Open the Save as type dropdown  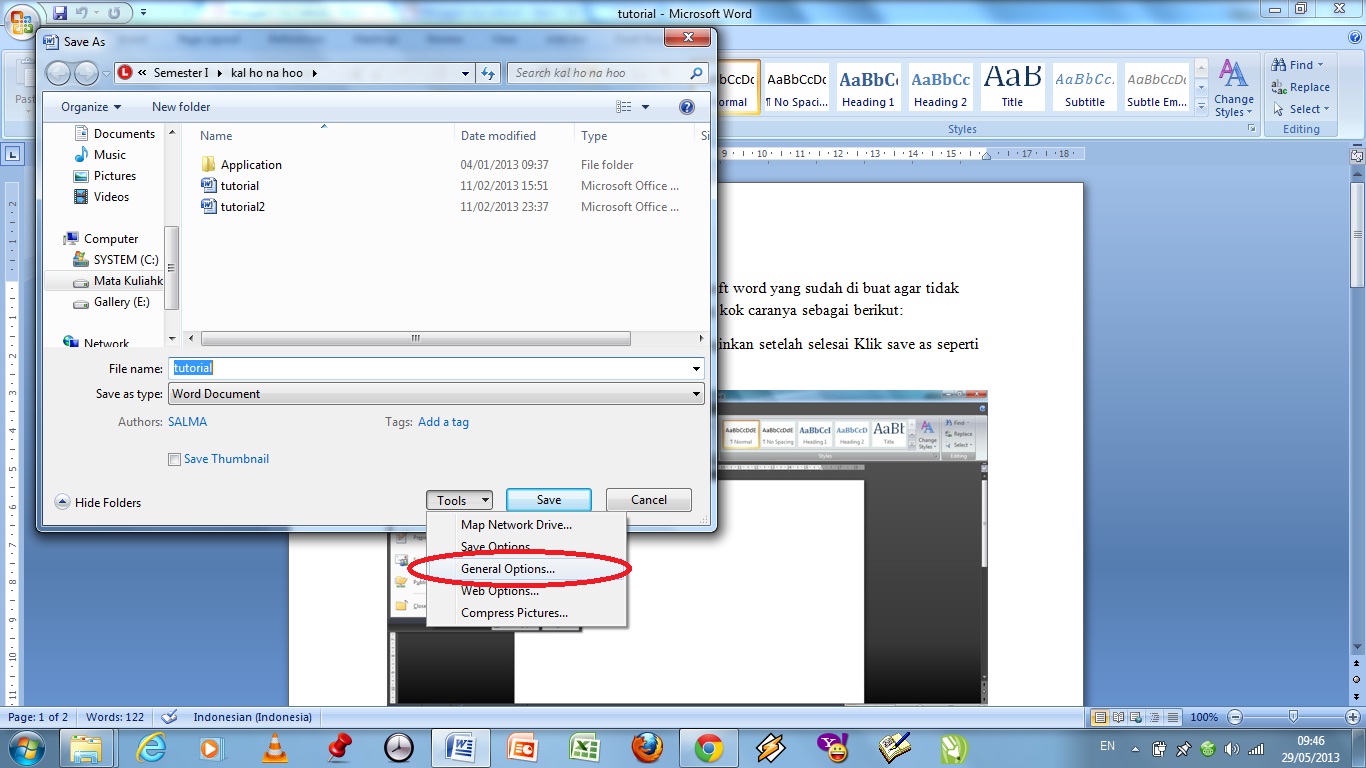click(436, 394)
